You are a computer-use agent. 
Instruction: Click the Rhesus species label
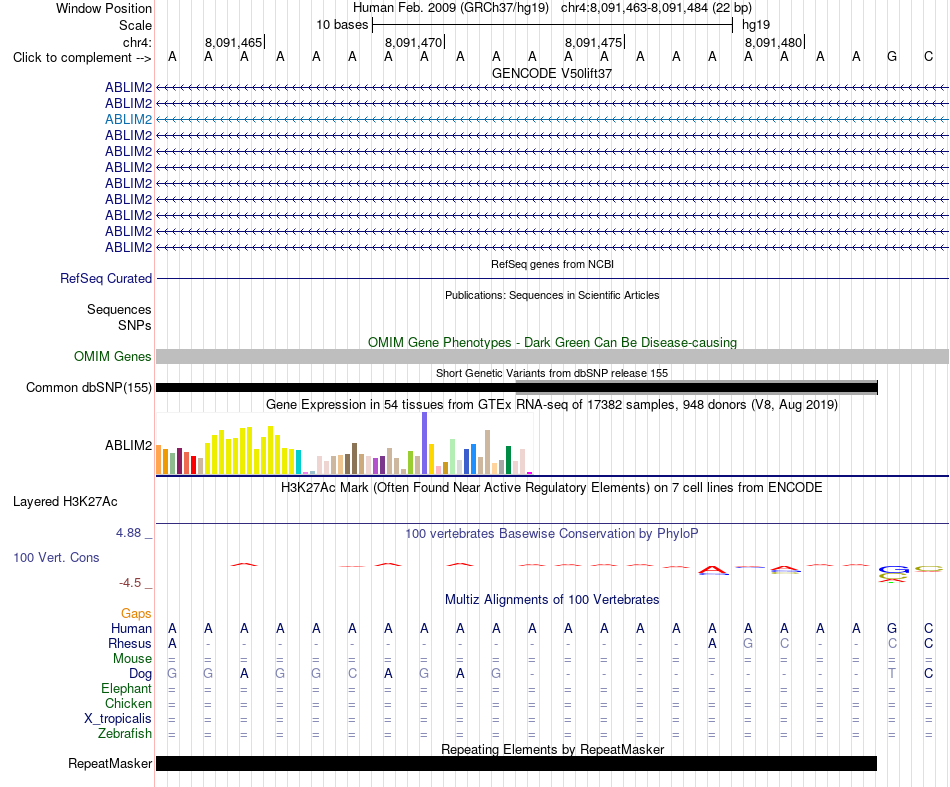130,643
